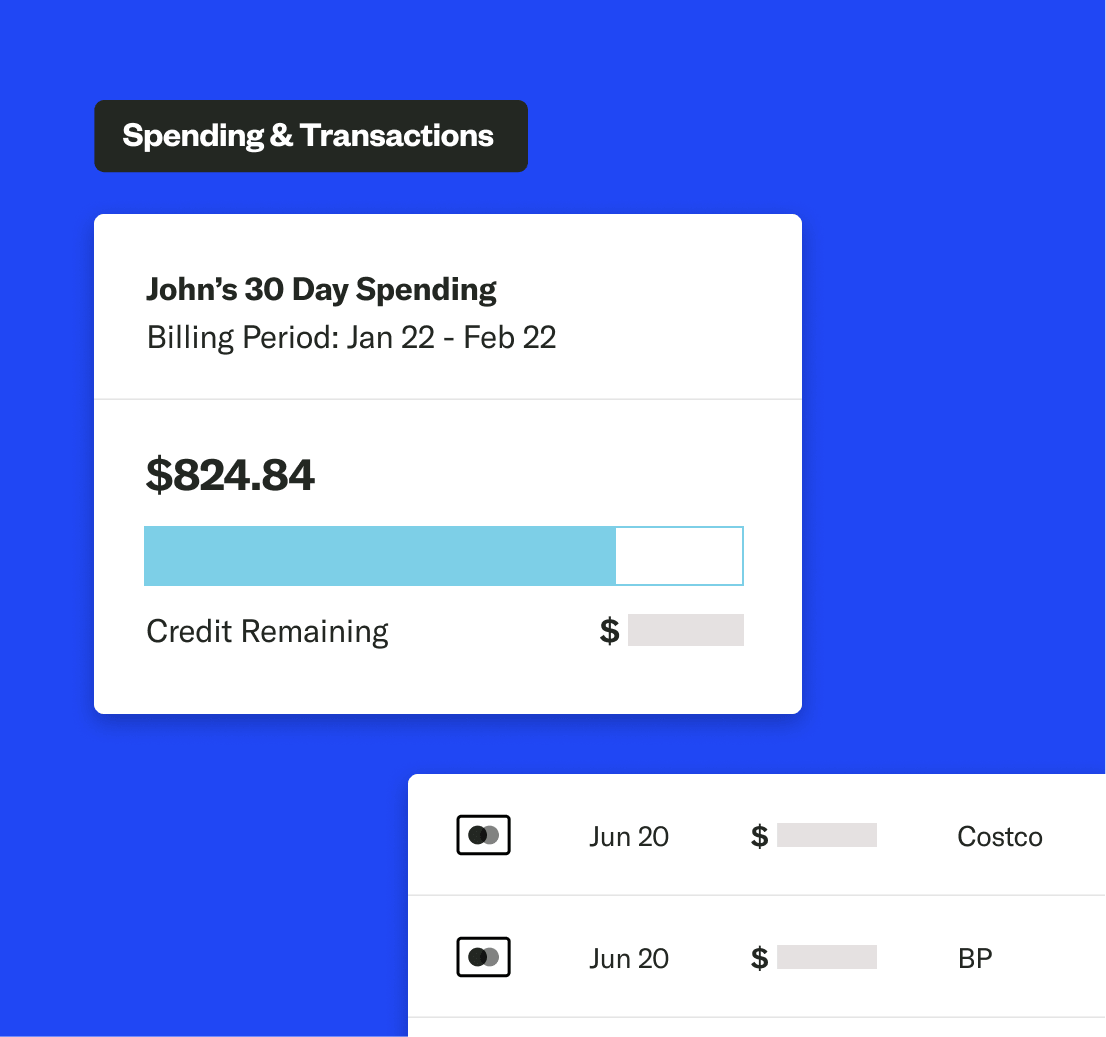Click the unfilled white end of spending bar
Image resolution: width=1106 pixels, height=1037 pixels.
click(x=678, y=556)
